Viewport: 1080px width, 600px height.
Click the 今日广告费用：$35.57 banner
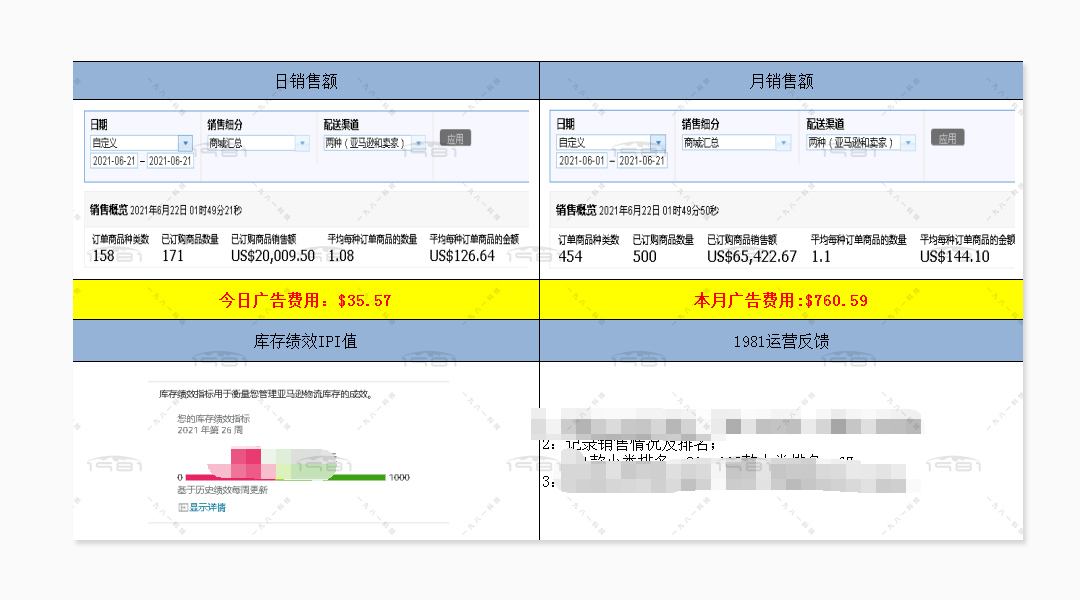[306, 300]
